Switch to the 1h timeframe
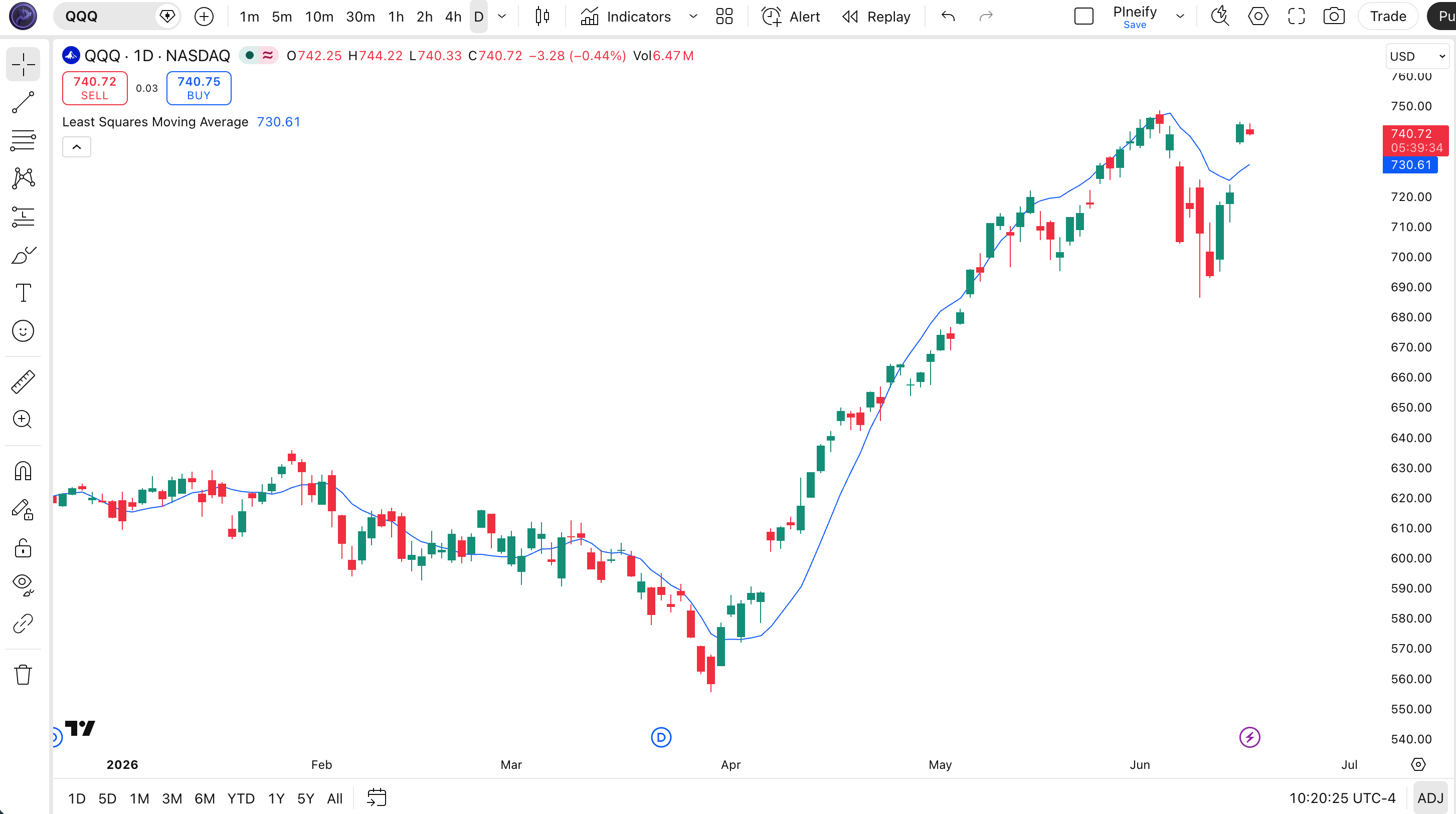Image resolution: width=1456 pixels, height=814 pixels. pos(396,17)
